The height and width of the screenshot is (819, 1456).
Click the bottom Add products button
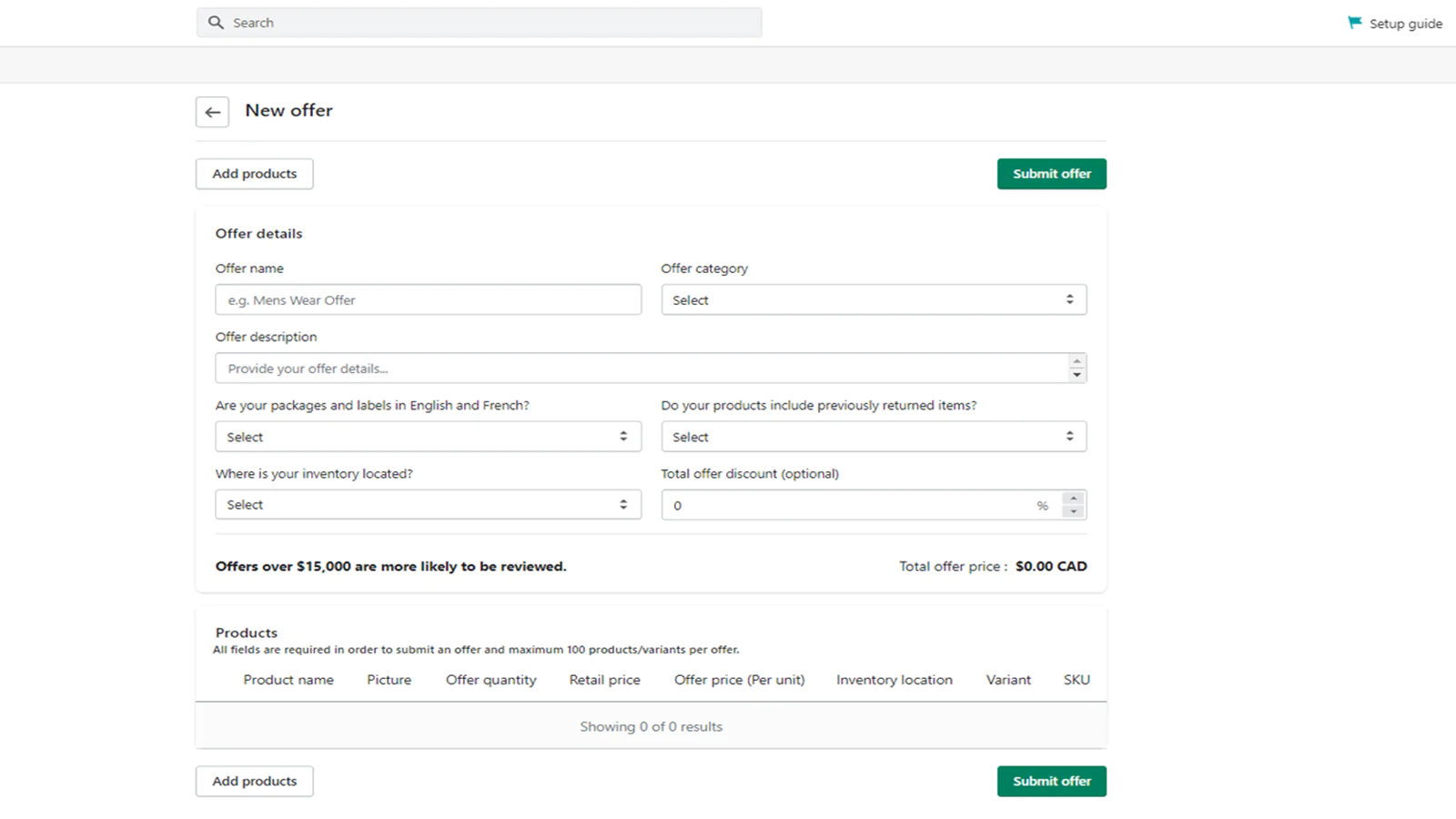pos(254,781)
